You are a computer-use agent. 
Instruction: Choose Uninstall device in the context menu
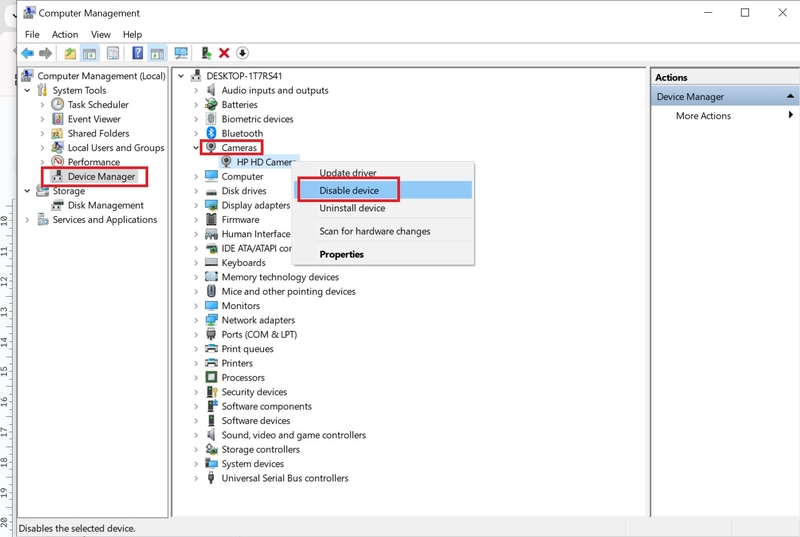(x=383, y=208)
